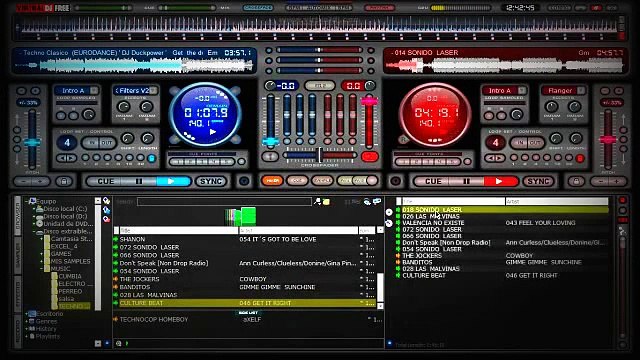Screen dimensions: 640x360
Task: Select the CUMBIA folder
Action: pyautogui.click(x=70, y=276)
